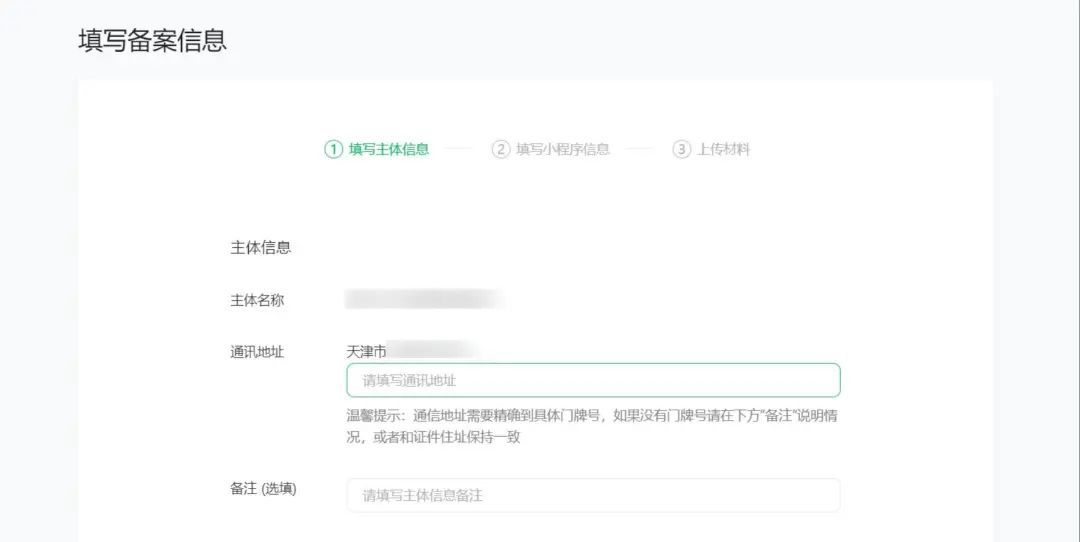Viewport: 1080px width, 542px height.
Task: Click the 通讯地址 label
Action: pos(257,352)
